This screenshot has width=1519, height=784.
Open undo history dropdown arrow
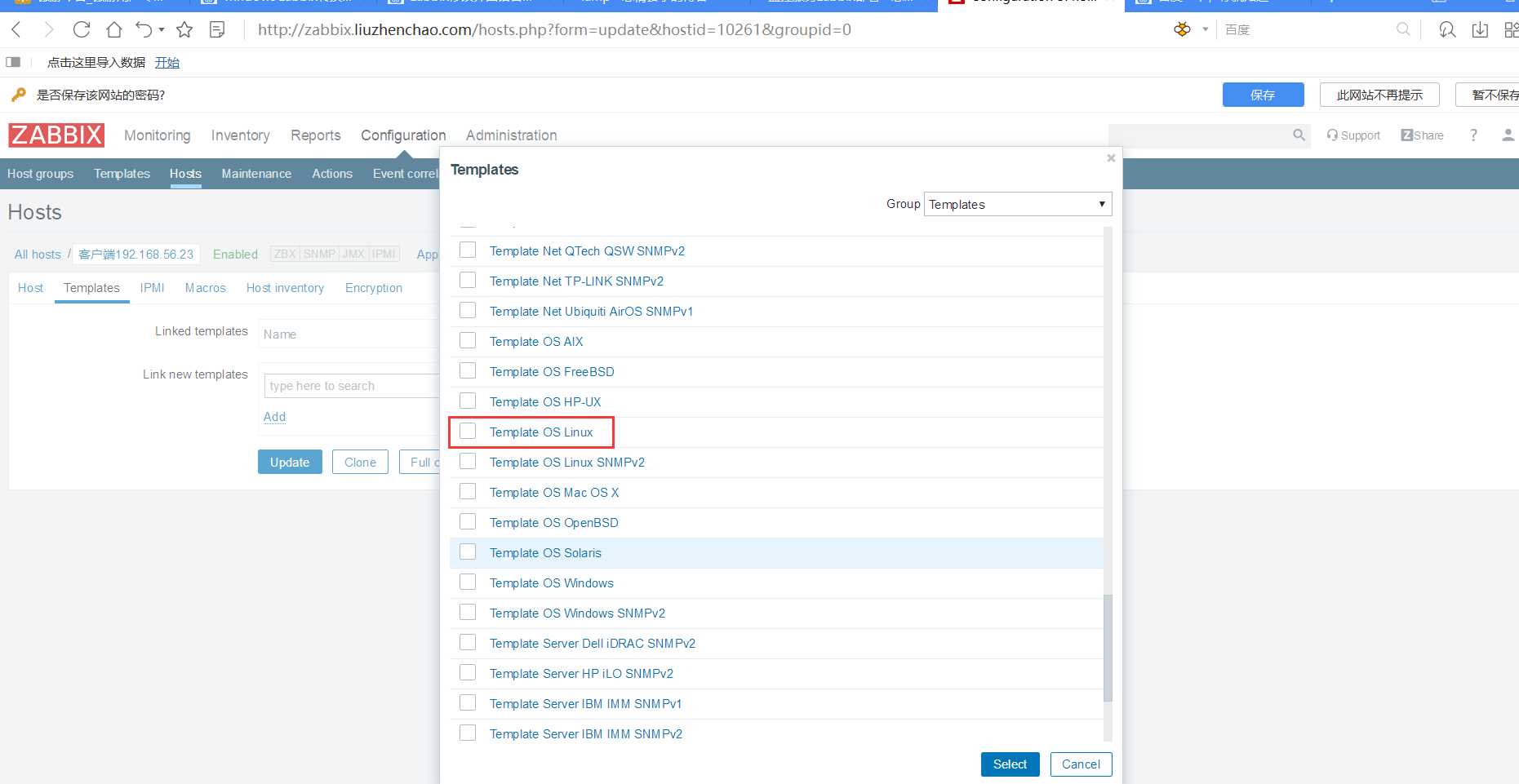162,30
